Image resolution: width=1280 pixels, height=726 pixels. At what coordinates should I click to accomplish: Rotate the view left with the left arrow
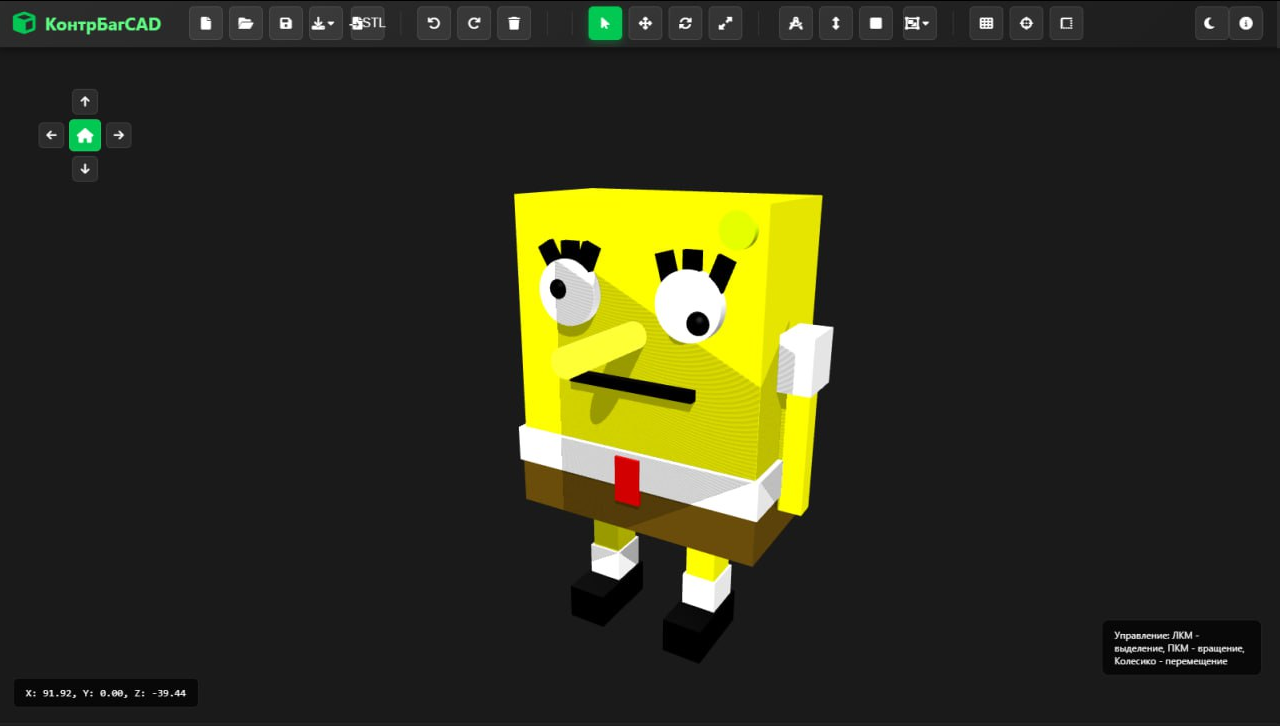pos(52,135)
